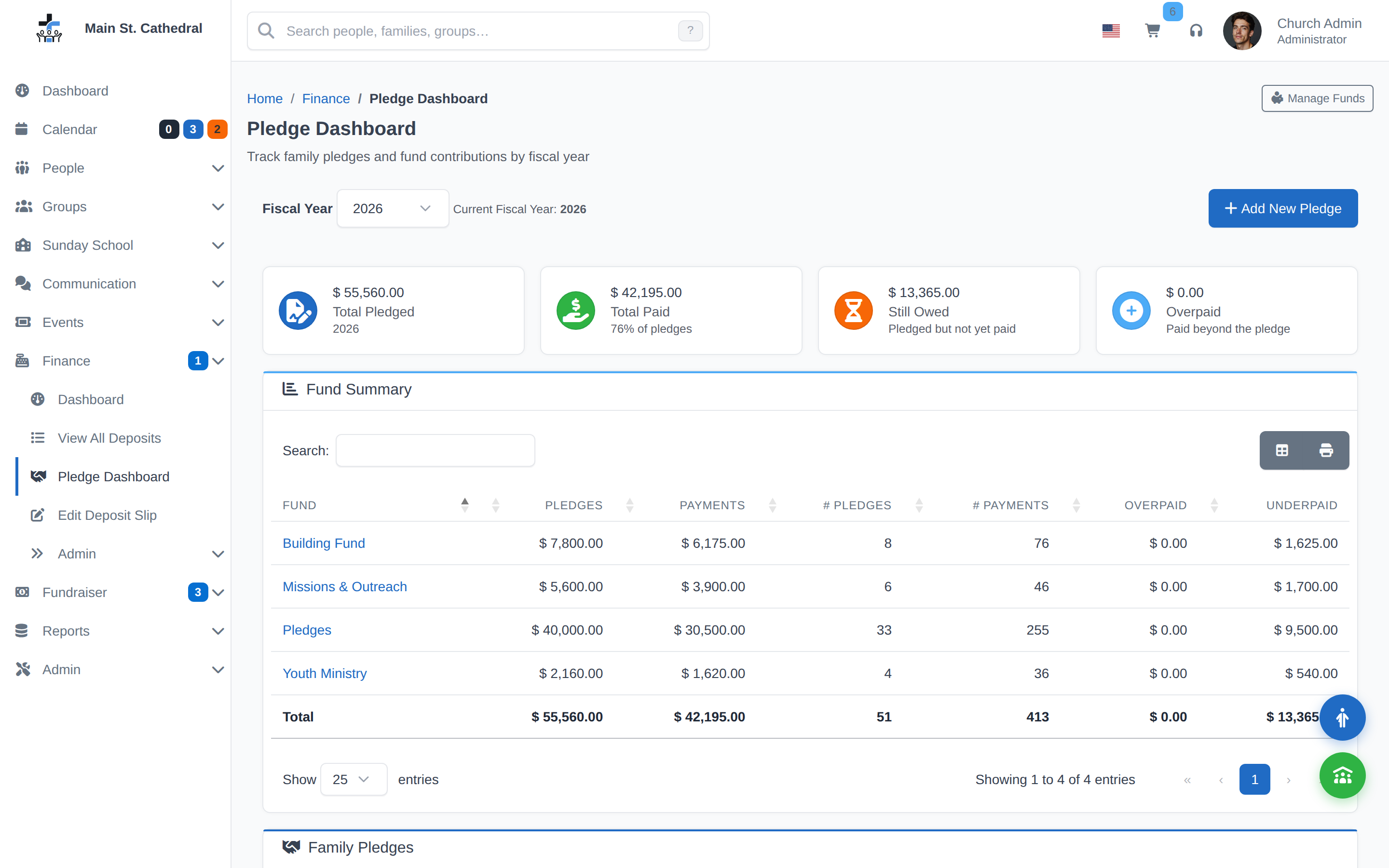Click the global search people field
The image size is (1389, 868).
click(x=478, y=31)
